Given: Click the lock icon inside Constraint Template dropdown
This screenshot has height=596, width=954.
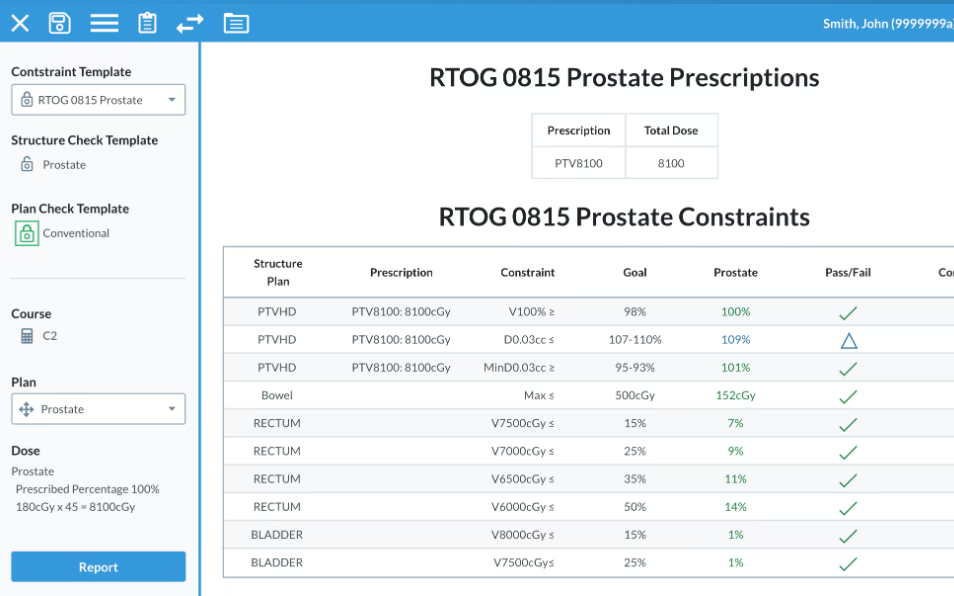Looking at the screenshot, I should (27, 100).
